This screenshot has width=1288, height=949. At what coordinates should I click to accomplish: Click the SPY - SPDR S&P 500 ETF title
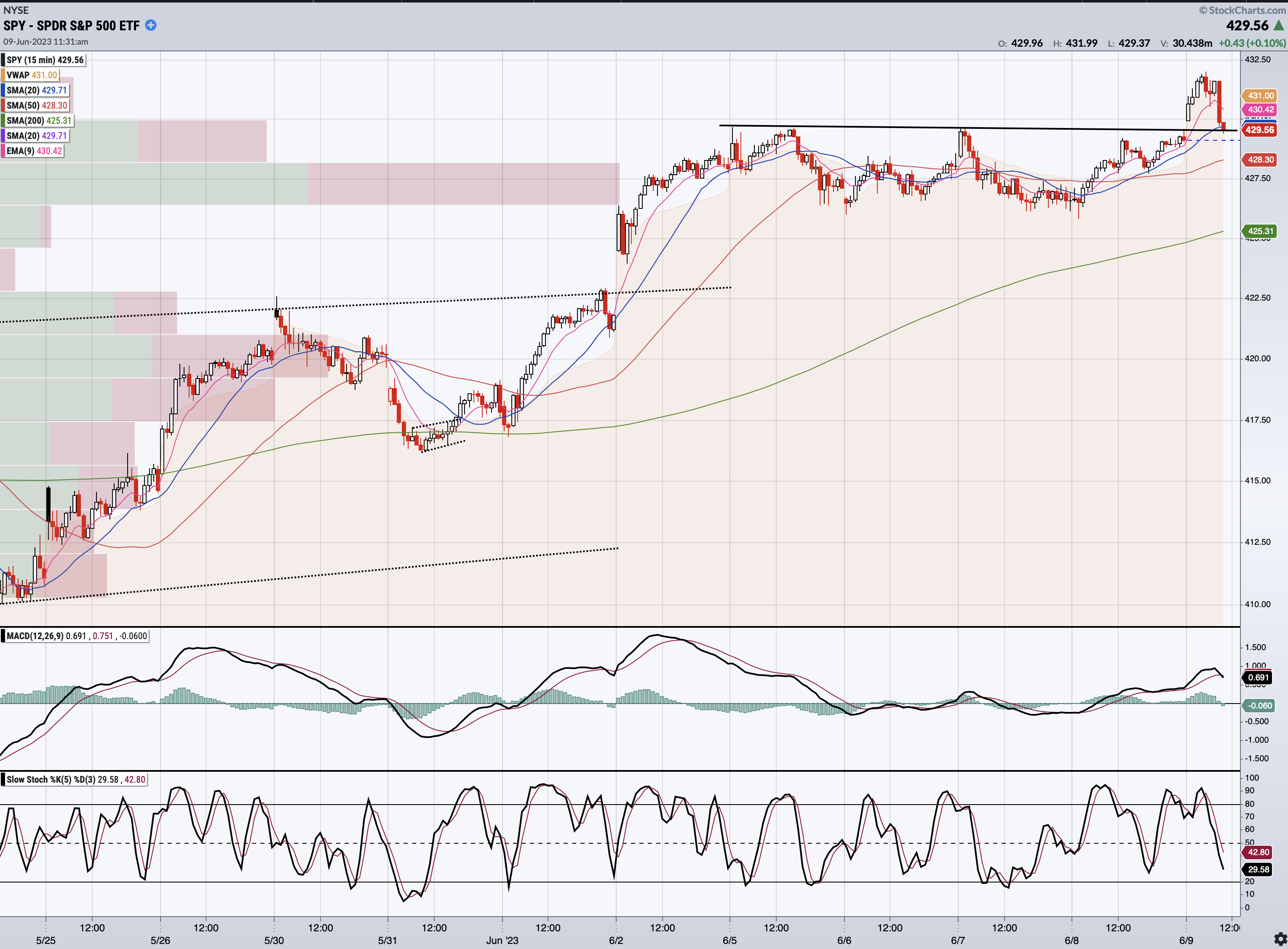(71, 25)
